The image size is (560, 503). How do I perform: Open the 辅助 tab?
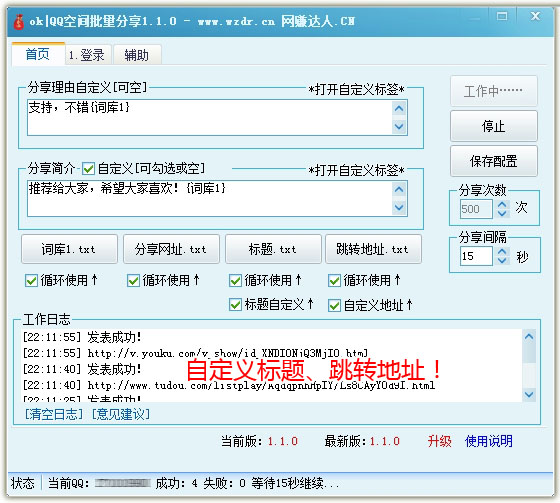pos(137,55)
